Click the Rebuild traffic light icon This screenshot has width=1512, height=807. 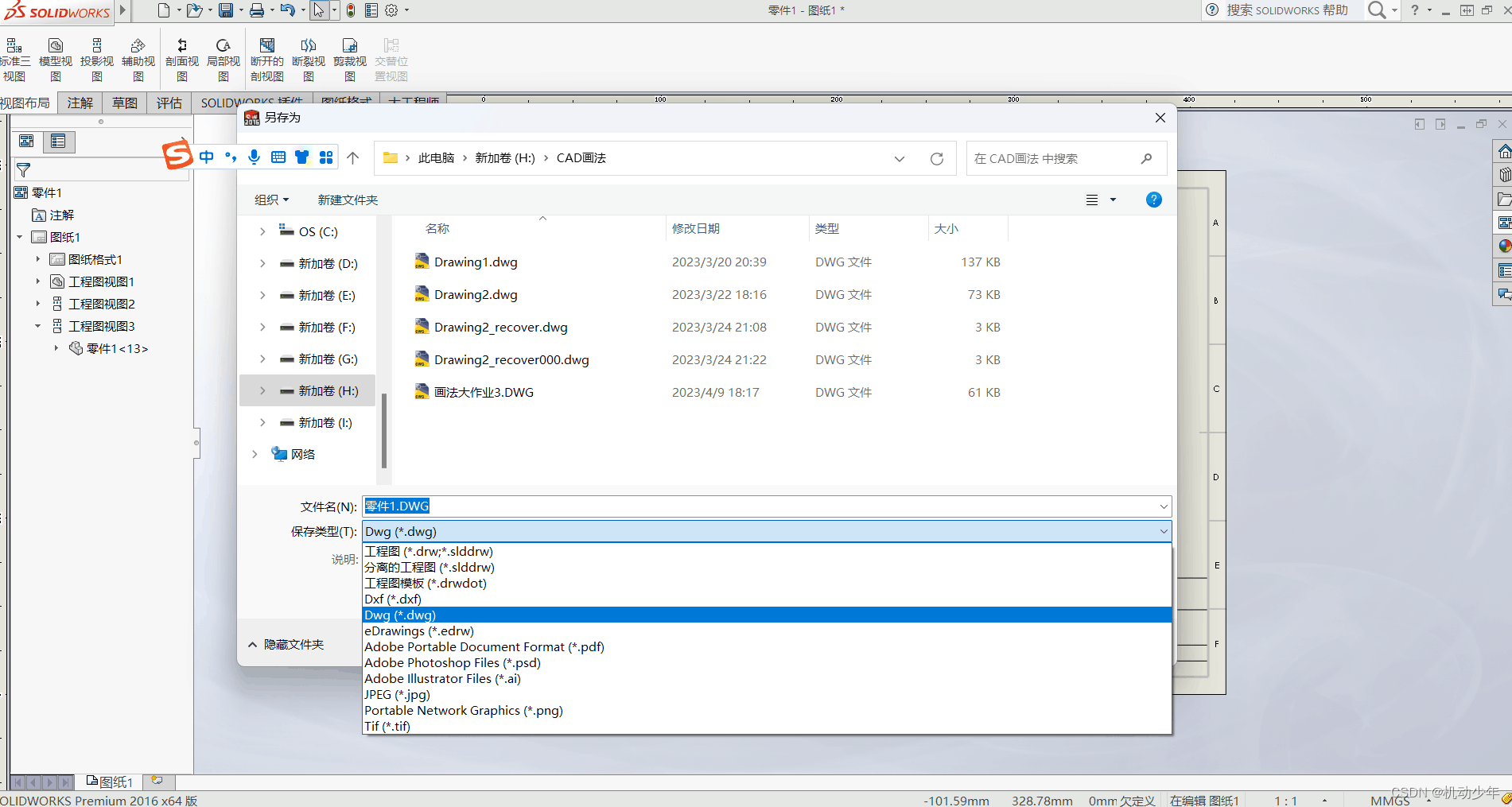tap(351, 10)
